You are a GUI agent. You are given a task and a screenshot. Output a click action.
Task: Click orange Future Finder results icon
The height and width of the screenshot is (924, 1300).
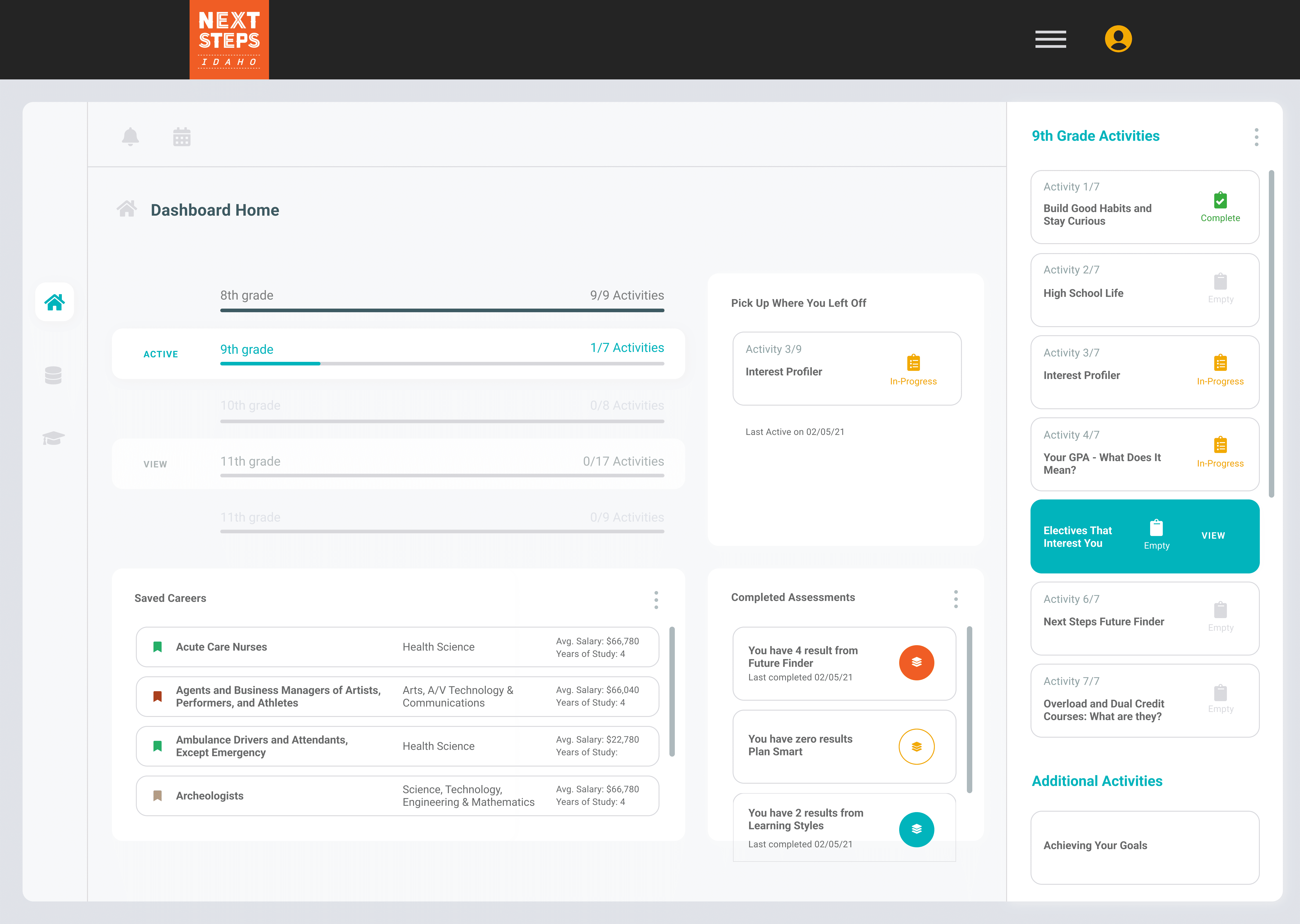click(916, 662)
